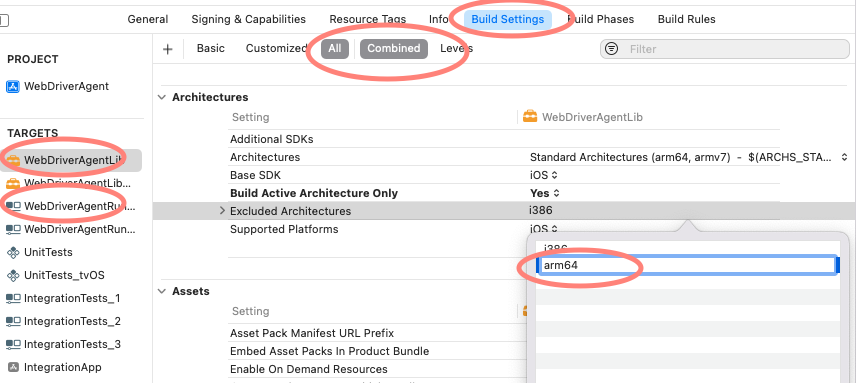Open the General tab
Image resolution: width=856 pixels, height=383 pixels.
coord(147,19)
